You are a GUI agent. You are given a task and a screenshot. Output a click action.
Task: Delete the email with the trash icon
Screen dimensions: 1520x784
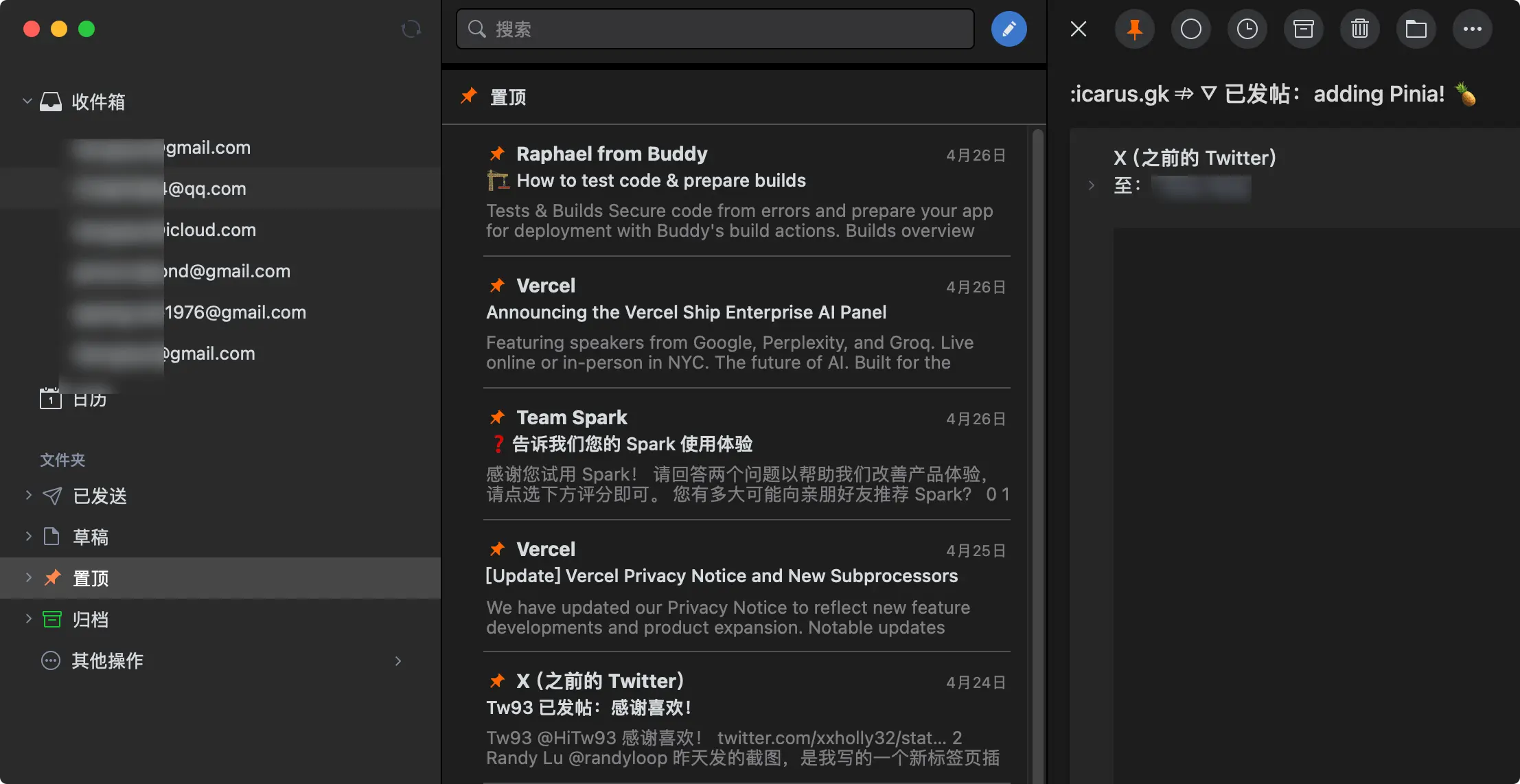1359,29
